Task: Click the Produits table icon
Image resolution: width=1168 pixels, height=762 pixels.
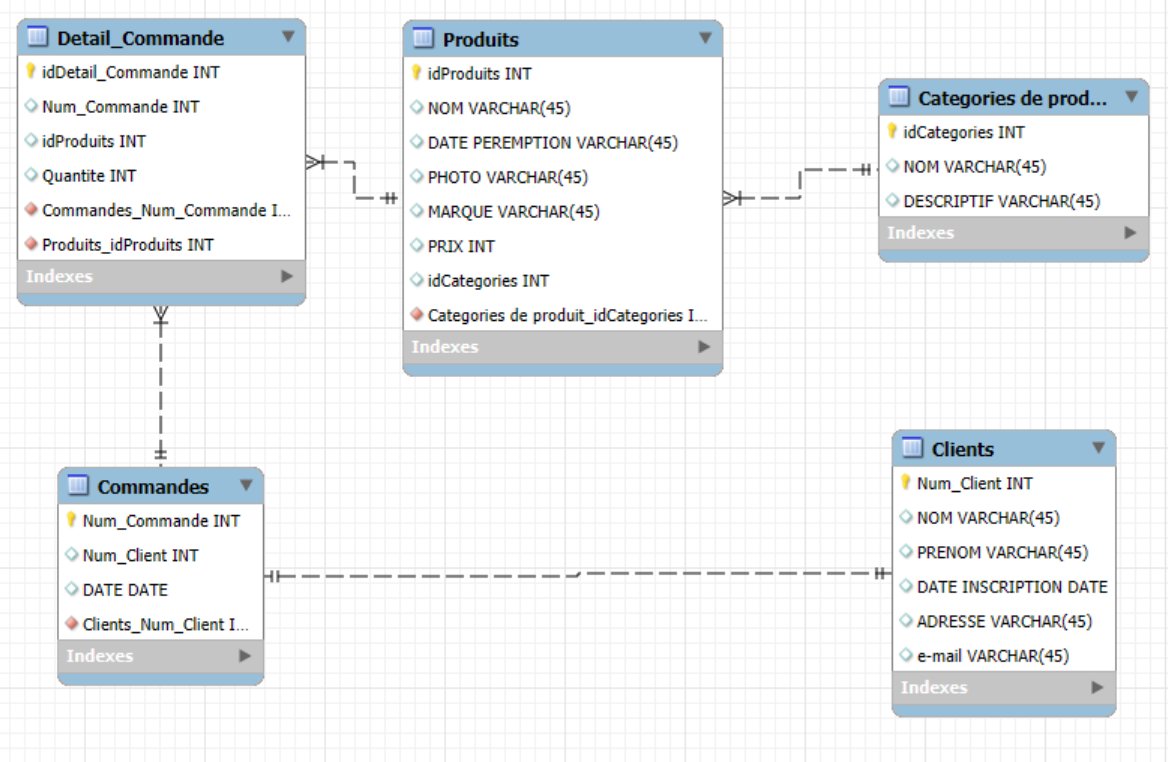Action: (x=423, y=38)
